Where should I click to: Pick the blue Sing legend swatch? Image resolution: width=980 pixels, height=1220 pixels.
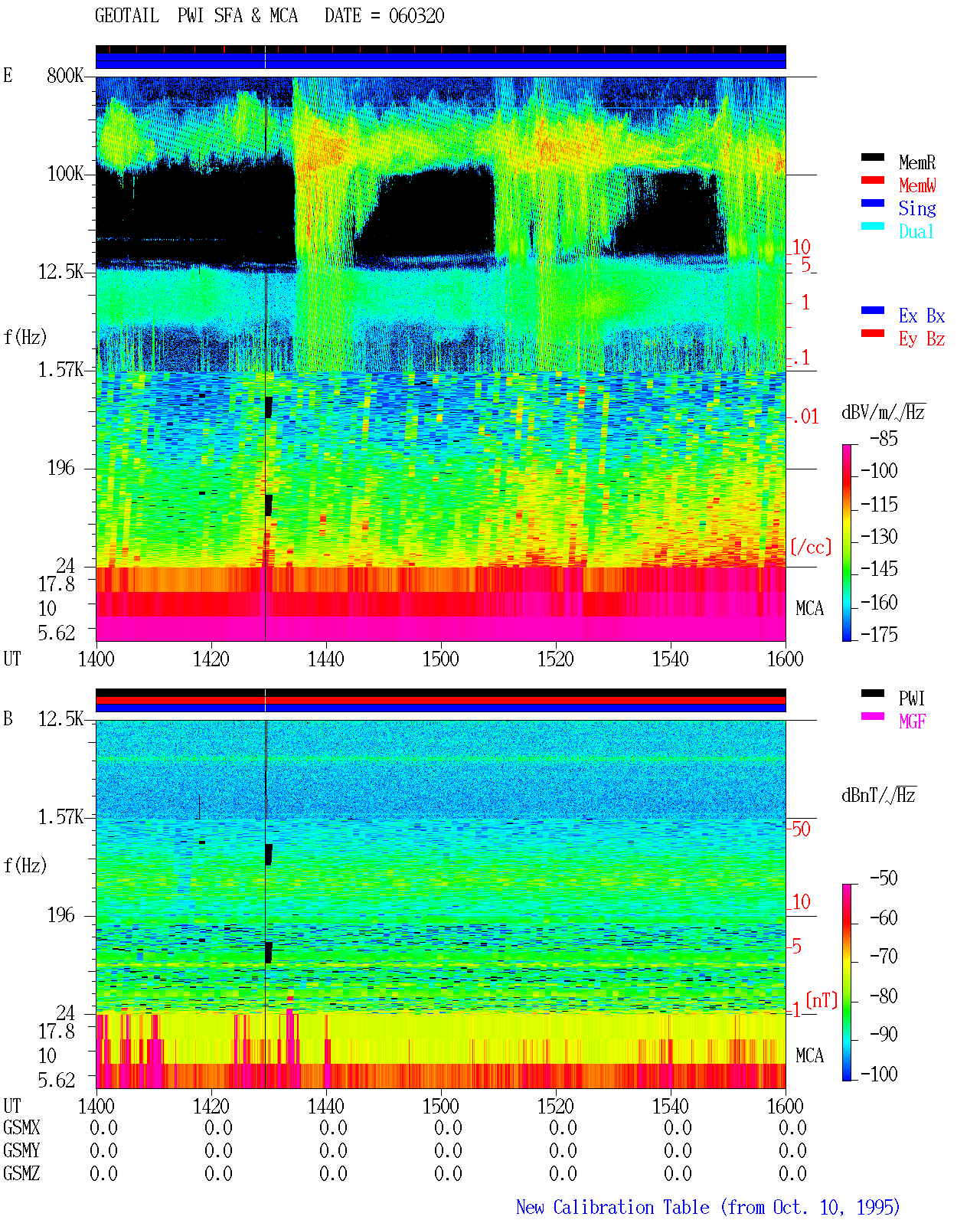(x=873, y=204)
